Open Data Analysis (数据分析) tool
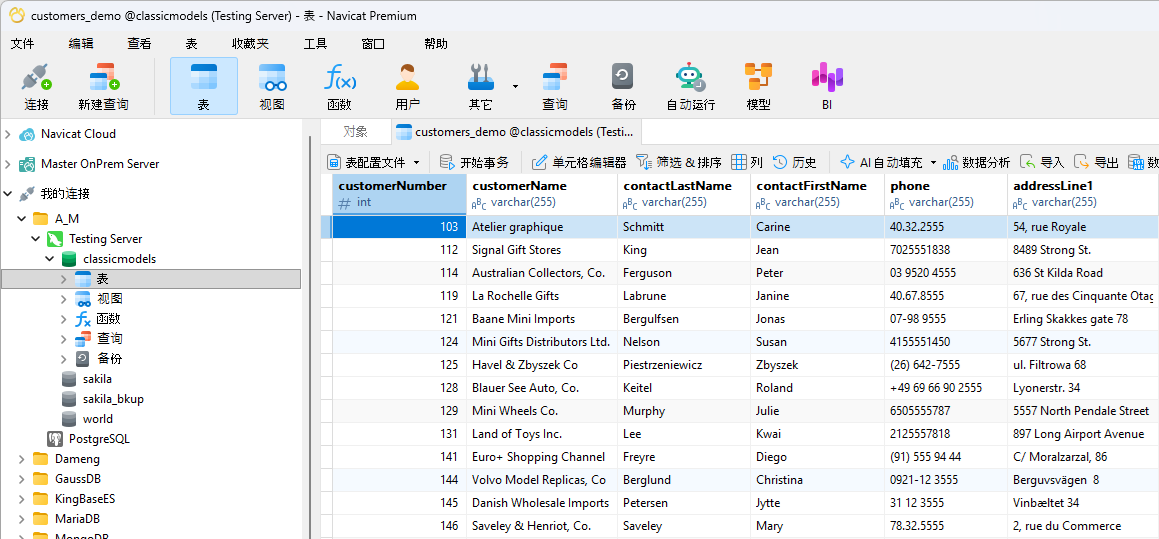The image size is (1159, 539). [x=976, y=162]
